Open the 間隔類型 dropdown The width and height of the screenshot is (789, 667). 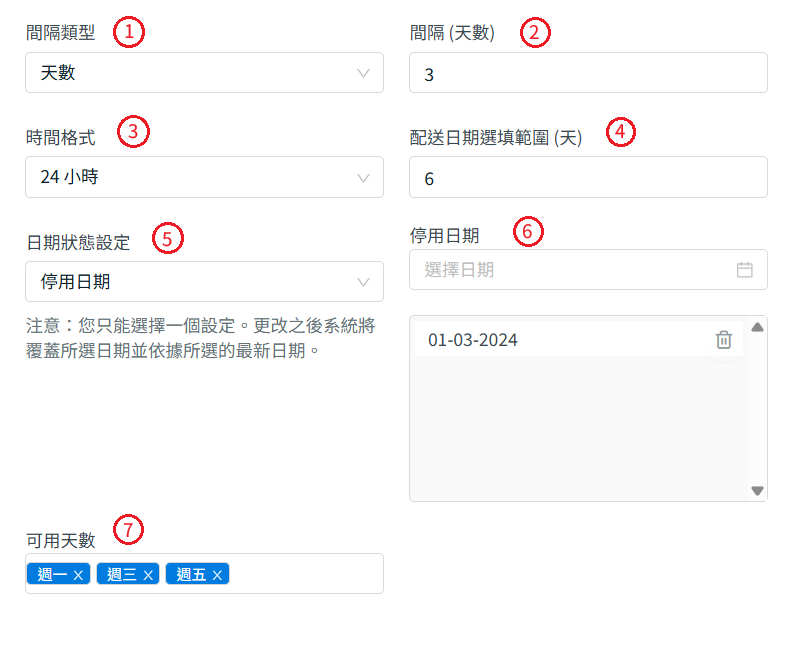(204, 73)
